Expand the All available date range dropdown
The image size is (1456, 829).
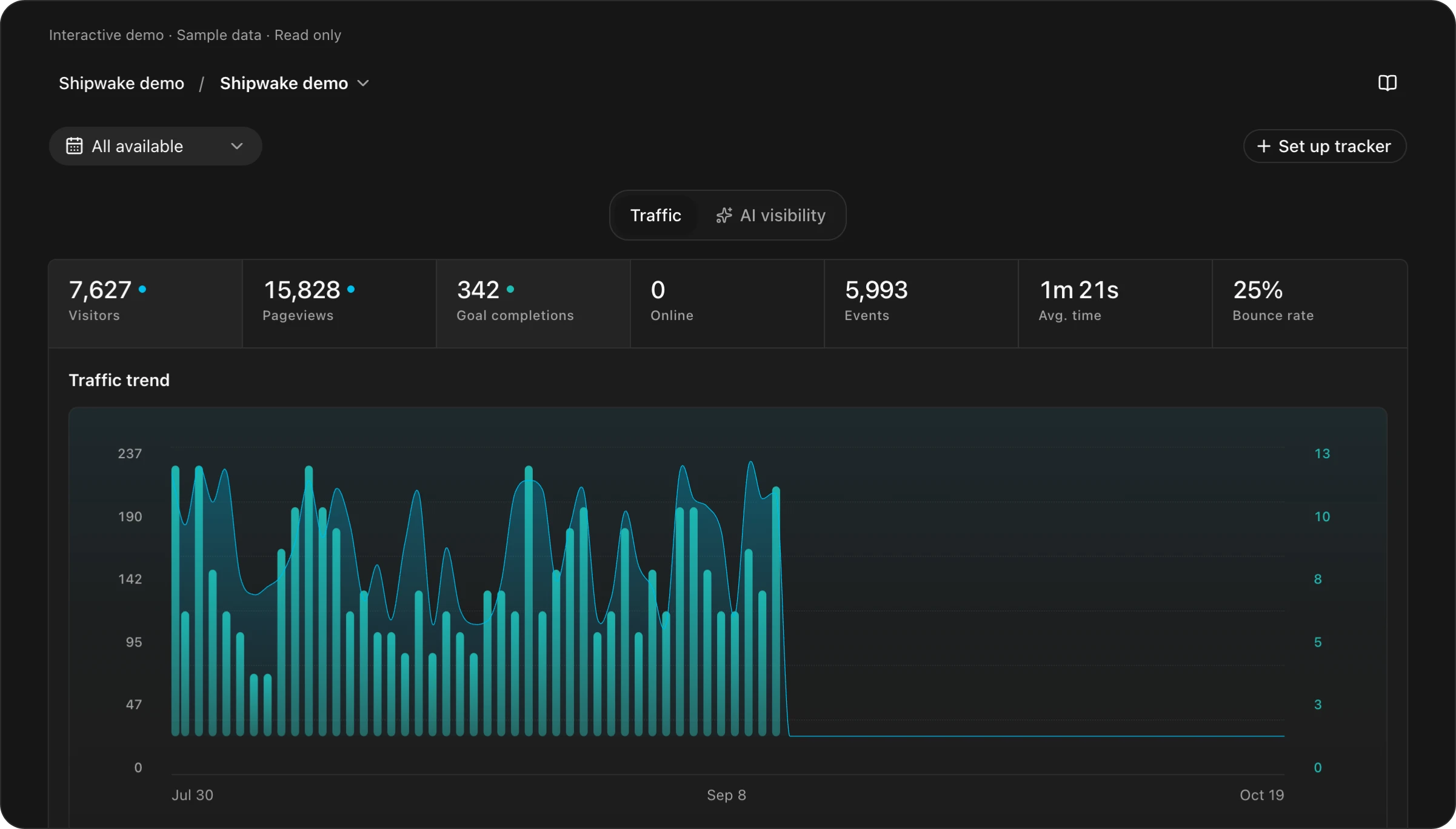(155, 146)
